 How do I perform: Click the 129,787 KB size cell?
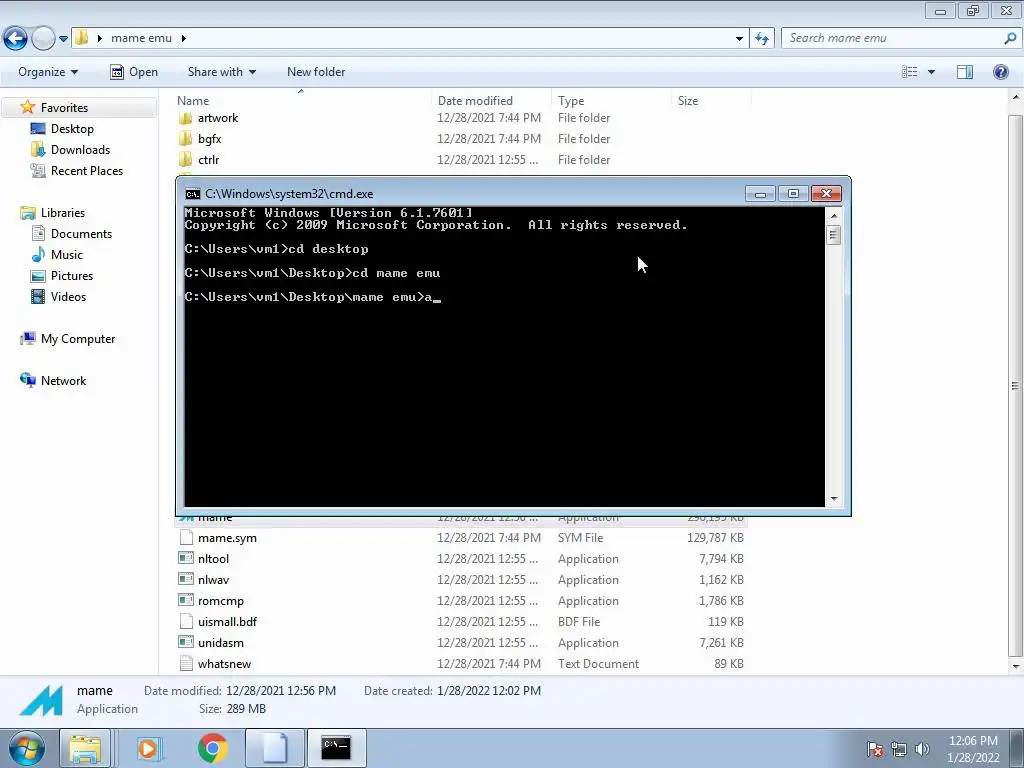(x=715, y=538)
